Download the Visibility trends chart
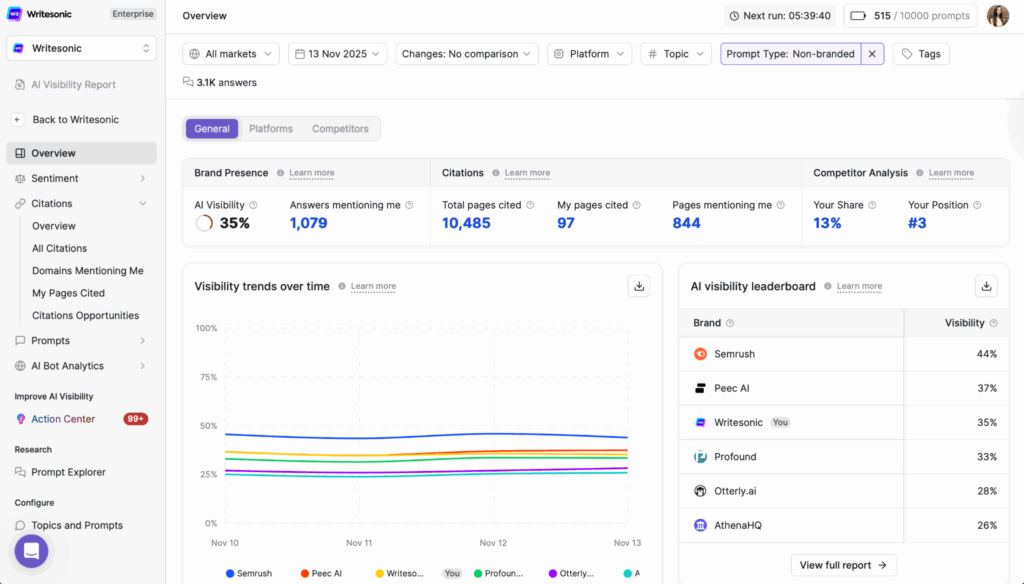 [639, 286]
